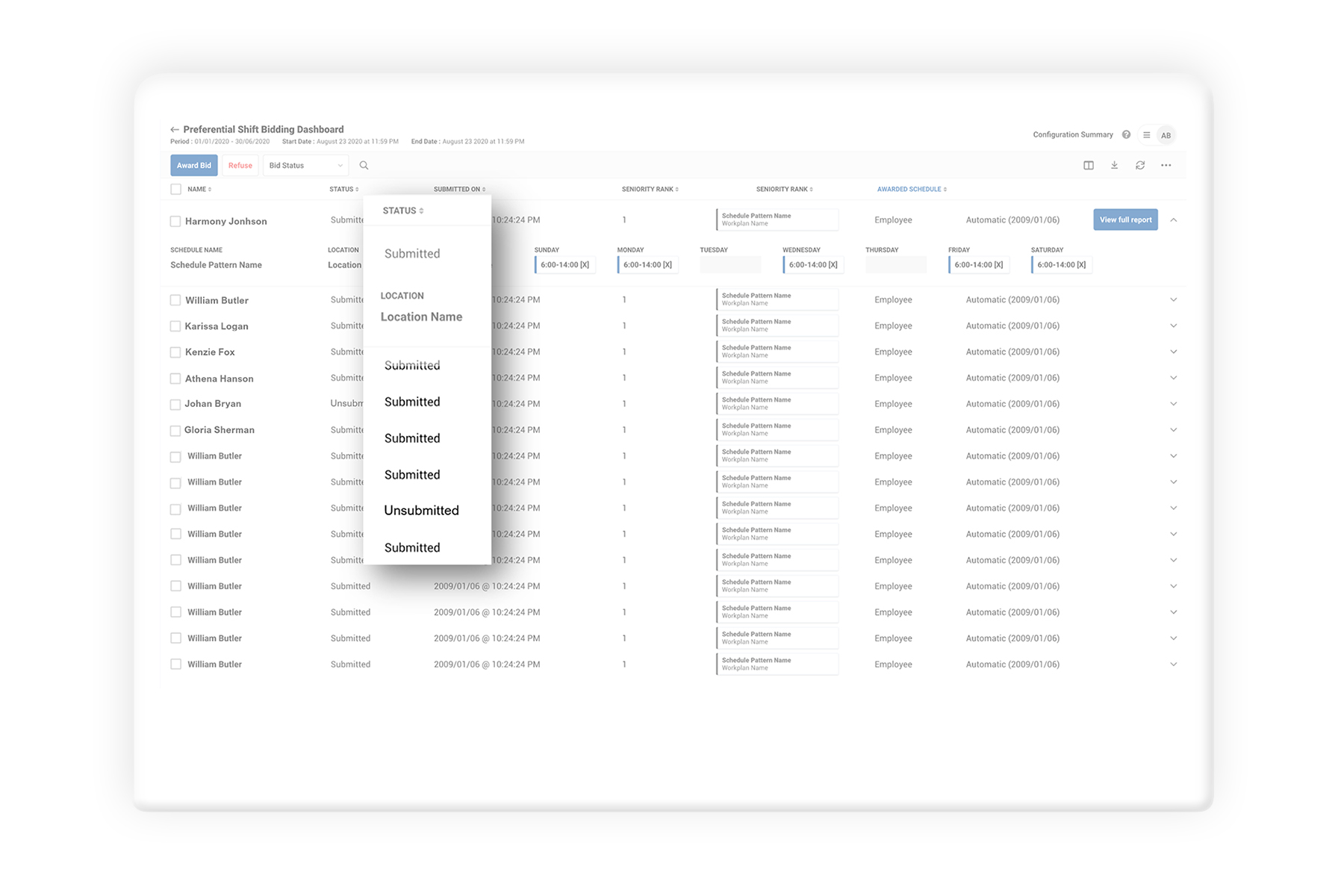This screenshot has width=1344, height=896.
Task: Click the Award Bid button
Action: 194,166
